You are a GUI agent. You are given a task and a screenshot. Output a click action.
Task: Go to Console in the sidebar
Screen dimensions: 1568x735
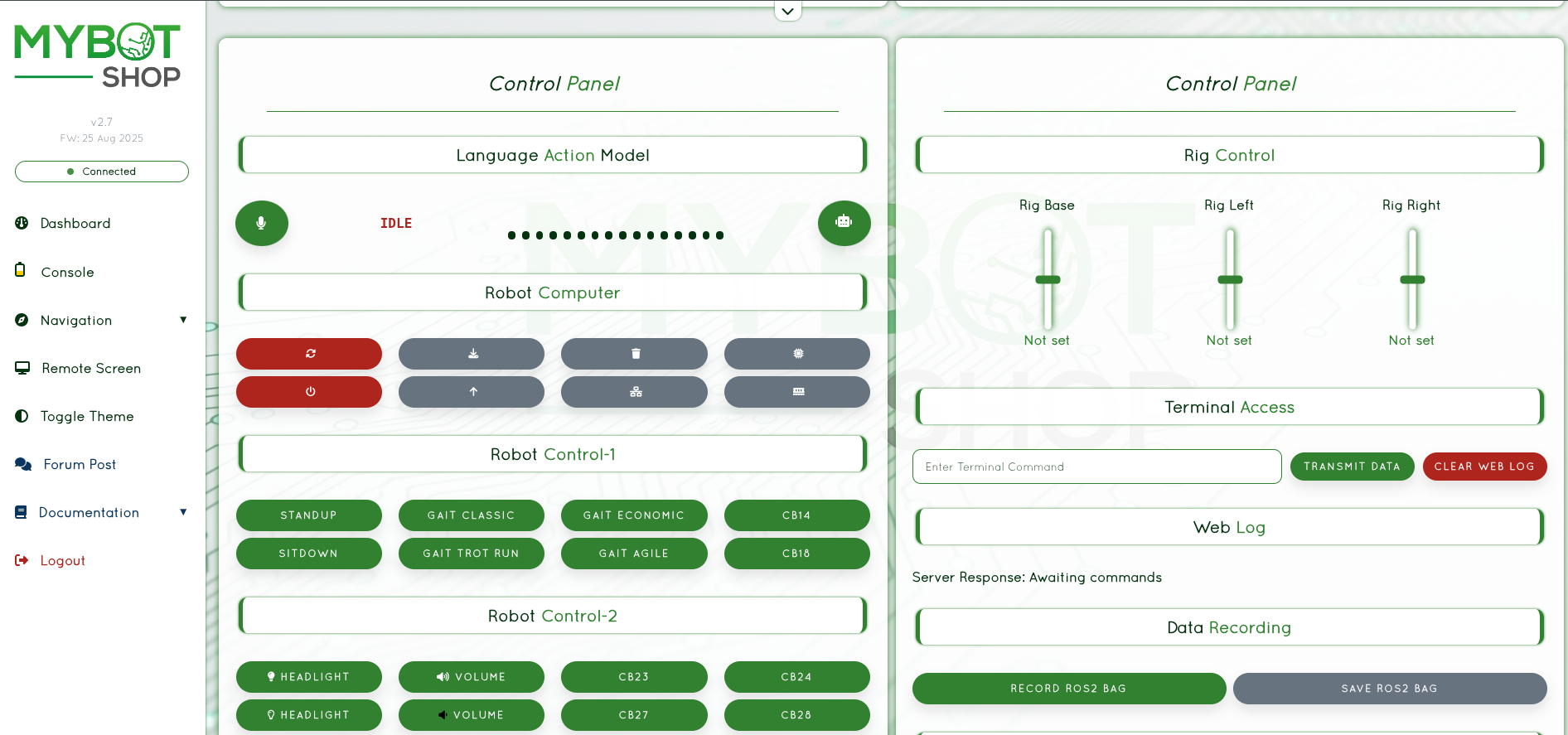click(67, 272)
